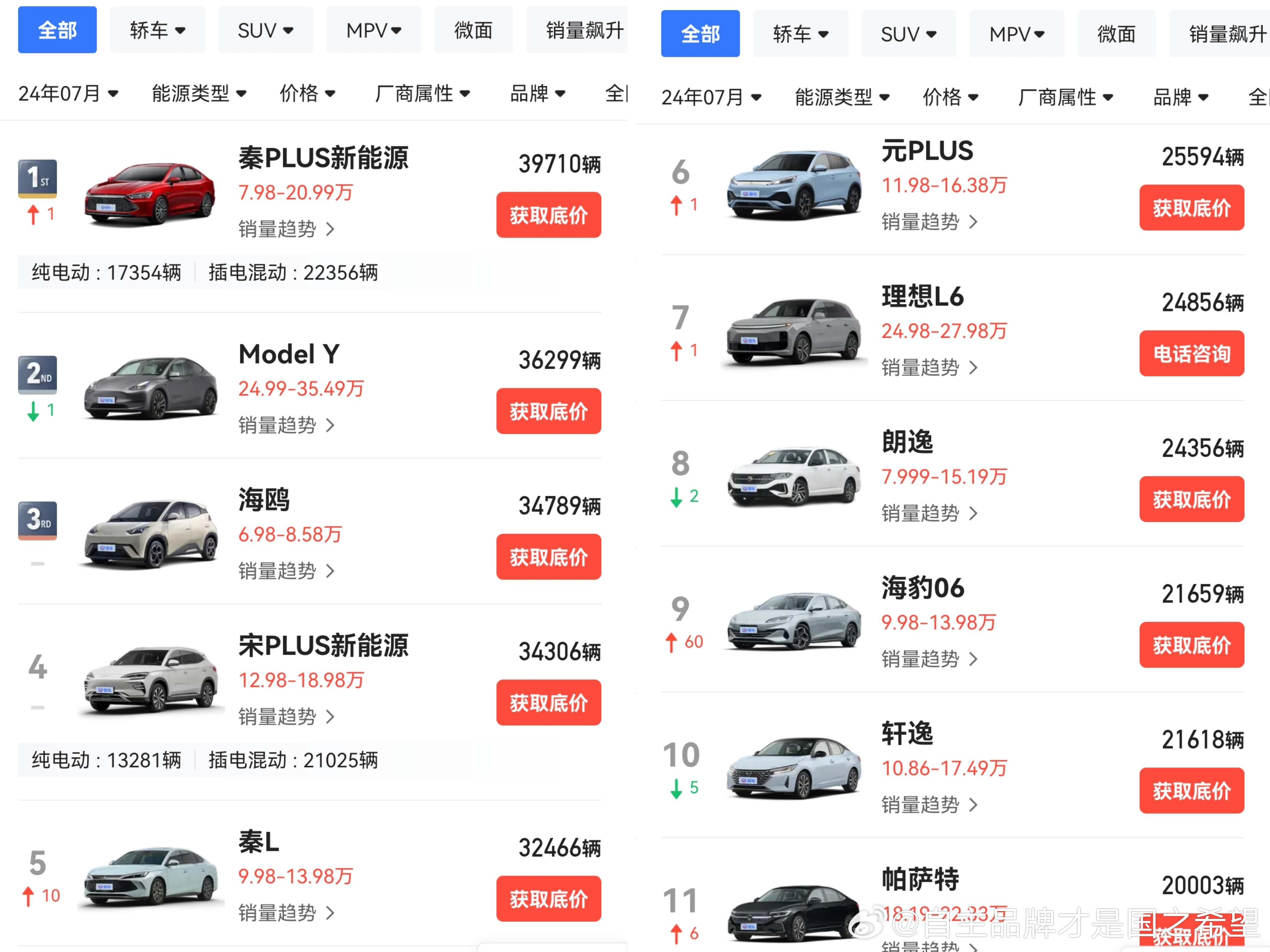The height and width of the screenshot is (952, 1270).
Task: Click the white 宋PLUS新能源 car image
Action: click(x=150, y=681)
